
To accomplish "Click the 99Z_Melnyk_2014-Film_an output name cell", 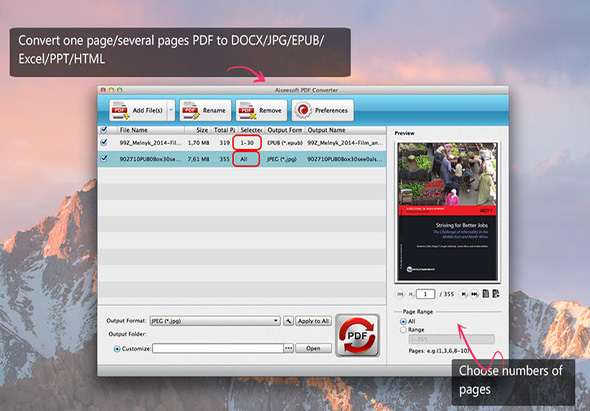I will 345,143.
